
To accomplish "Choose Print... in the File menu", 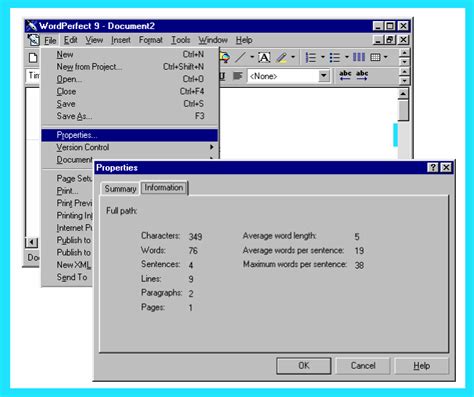I will point(67,191).
